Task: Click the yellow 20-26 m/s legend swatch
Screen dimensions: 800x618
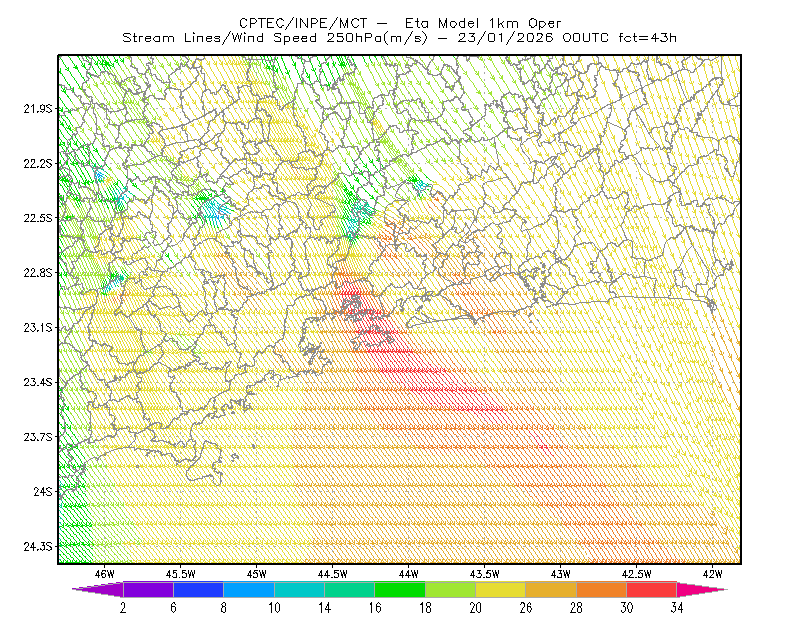Action: coord(501,589)
